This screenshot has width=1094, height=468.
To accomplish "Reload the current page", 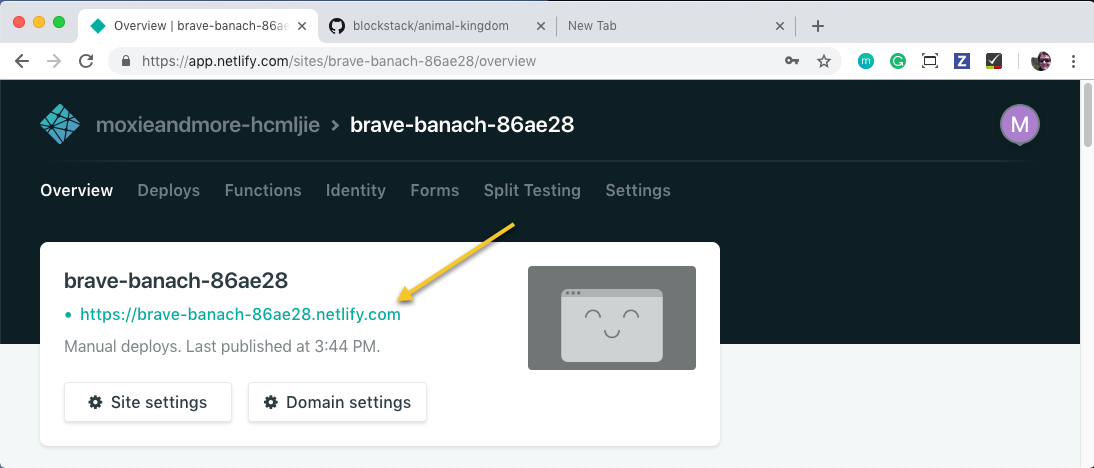I will [x=87, y=61].
